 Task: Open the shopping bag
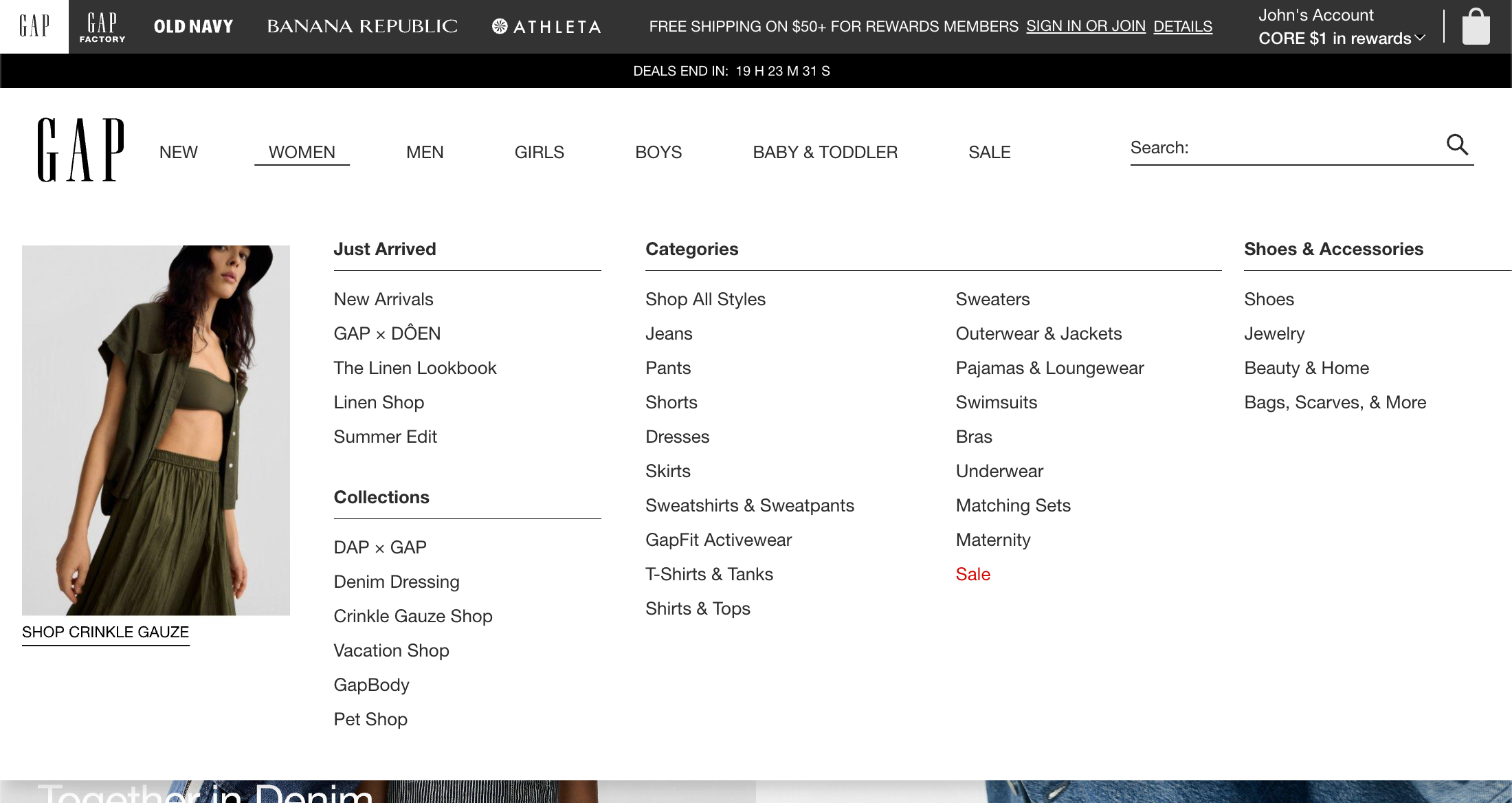pyautogui.click(x=1475, y=27)
